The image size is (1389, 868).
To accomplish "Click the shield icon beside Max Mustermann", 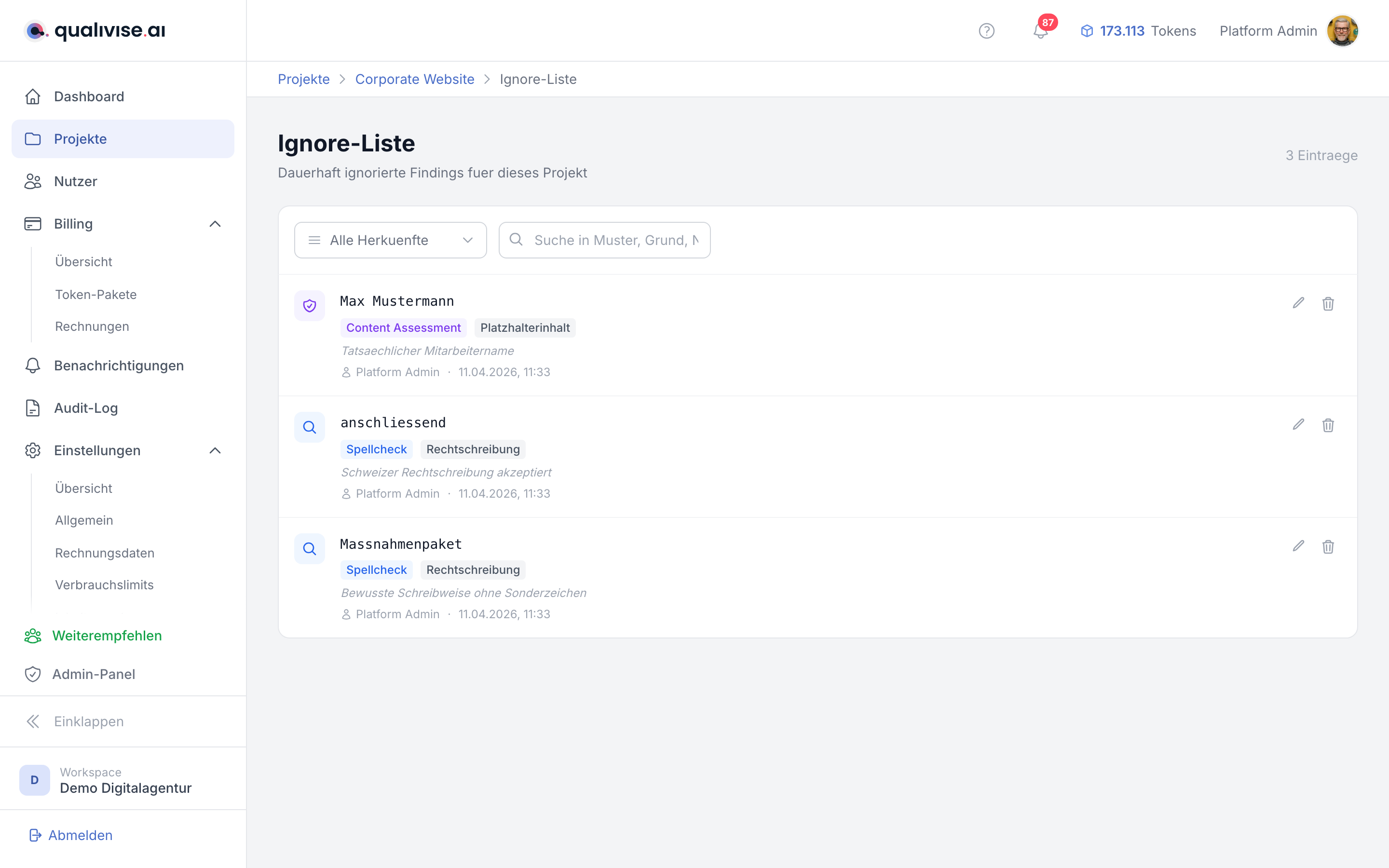I will (x=309, y=305).
